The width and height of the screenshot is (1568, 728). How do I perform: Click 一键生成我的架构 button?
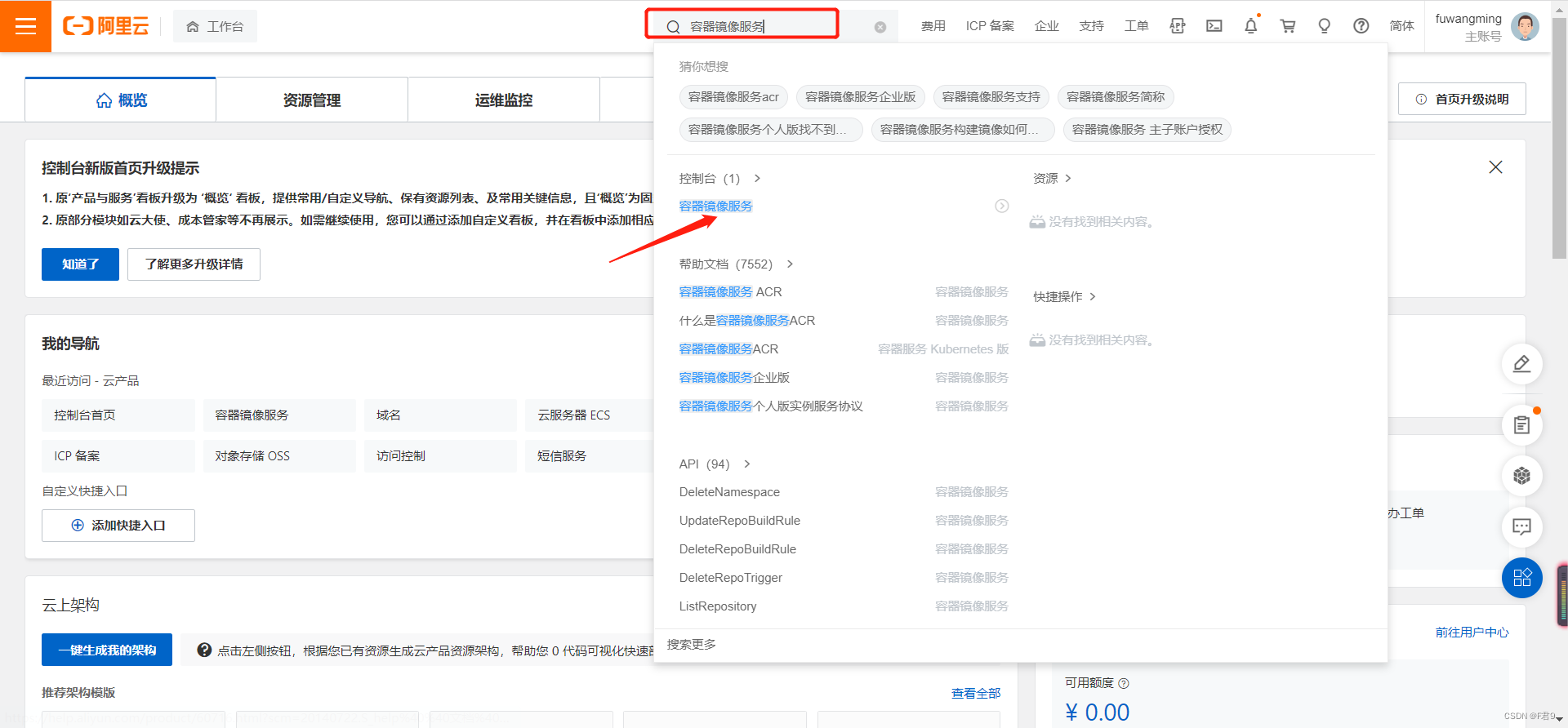107,650
